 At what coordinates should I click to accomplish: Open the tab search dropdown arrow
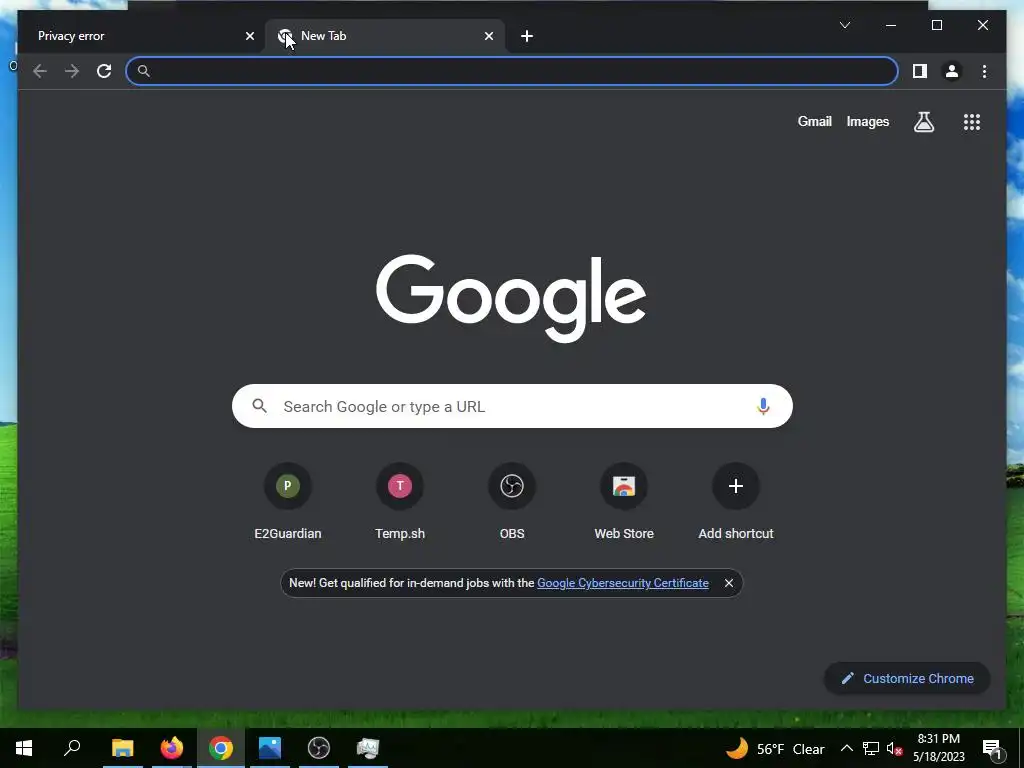tap(844, 25)
